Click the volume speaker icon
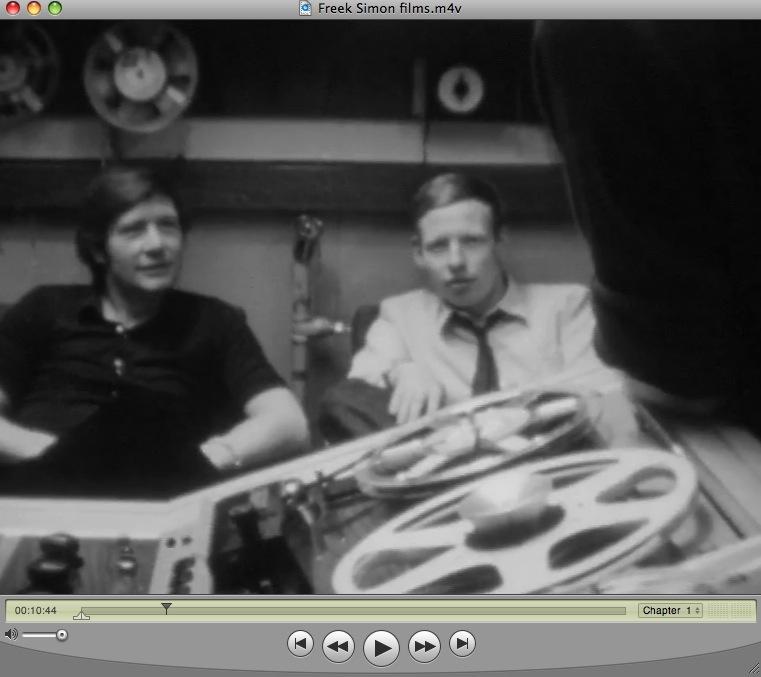761x677 pixels. pos(11,634)
